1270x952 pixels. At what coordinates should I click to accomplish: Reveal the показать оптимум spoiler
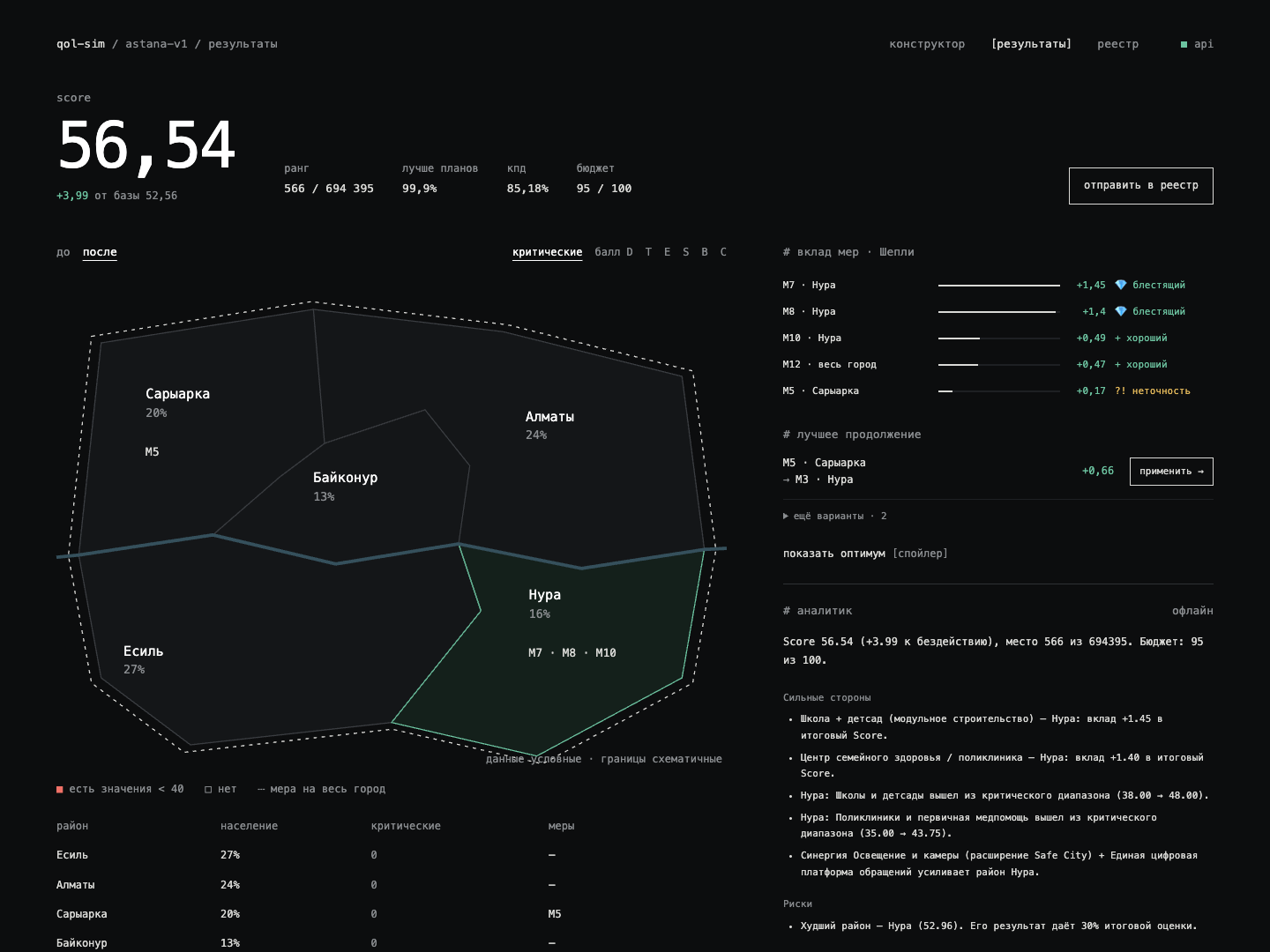click(x=865, y=554)
